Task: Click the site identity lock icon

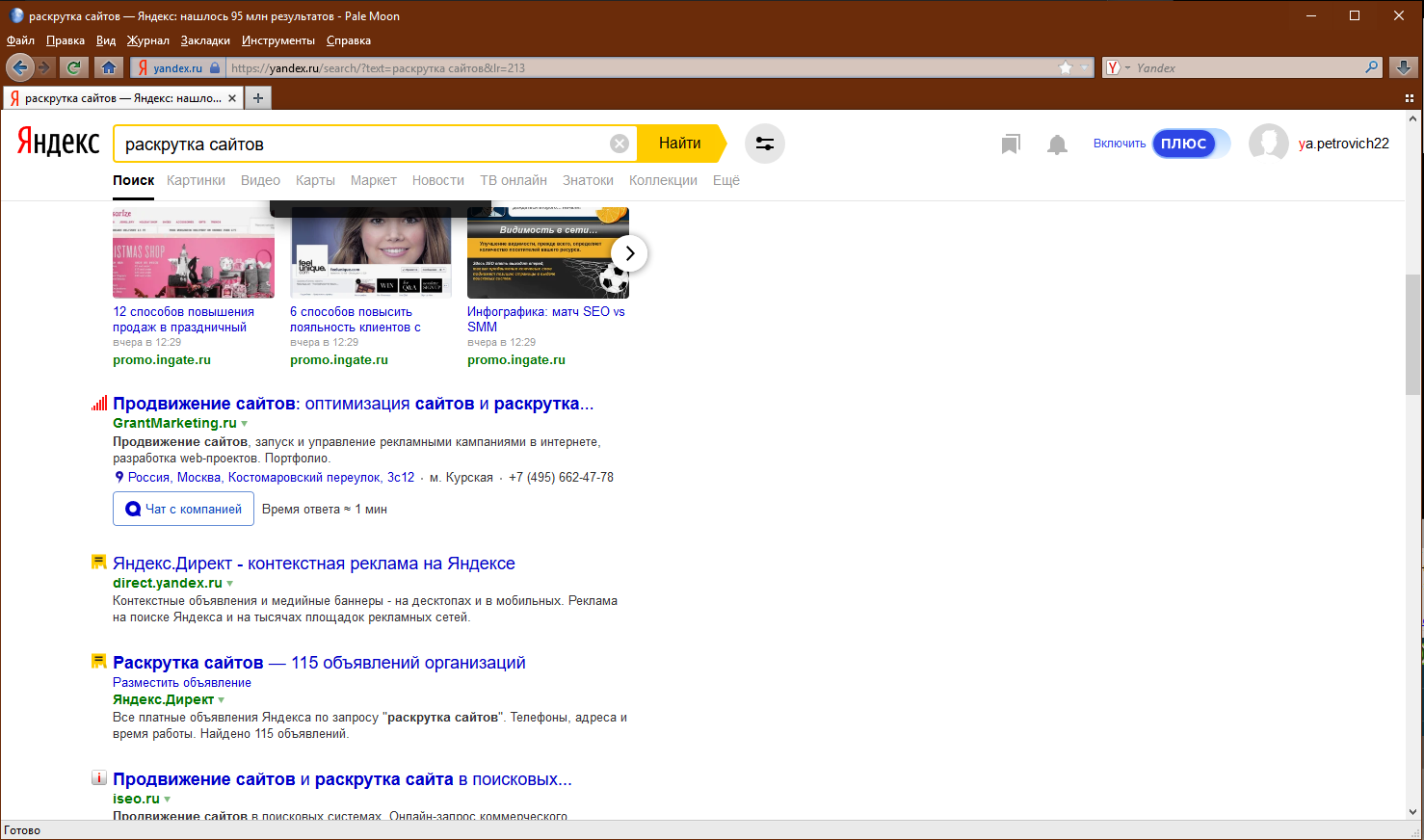Action: pyautogui.click(x=215, y=67)
